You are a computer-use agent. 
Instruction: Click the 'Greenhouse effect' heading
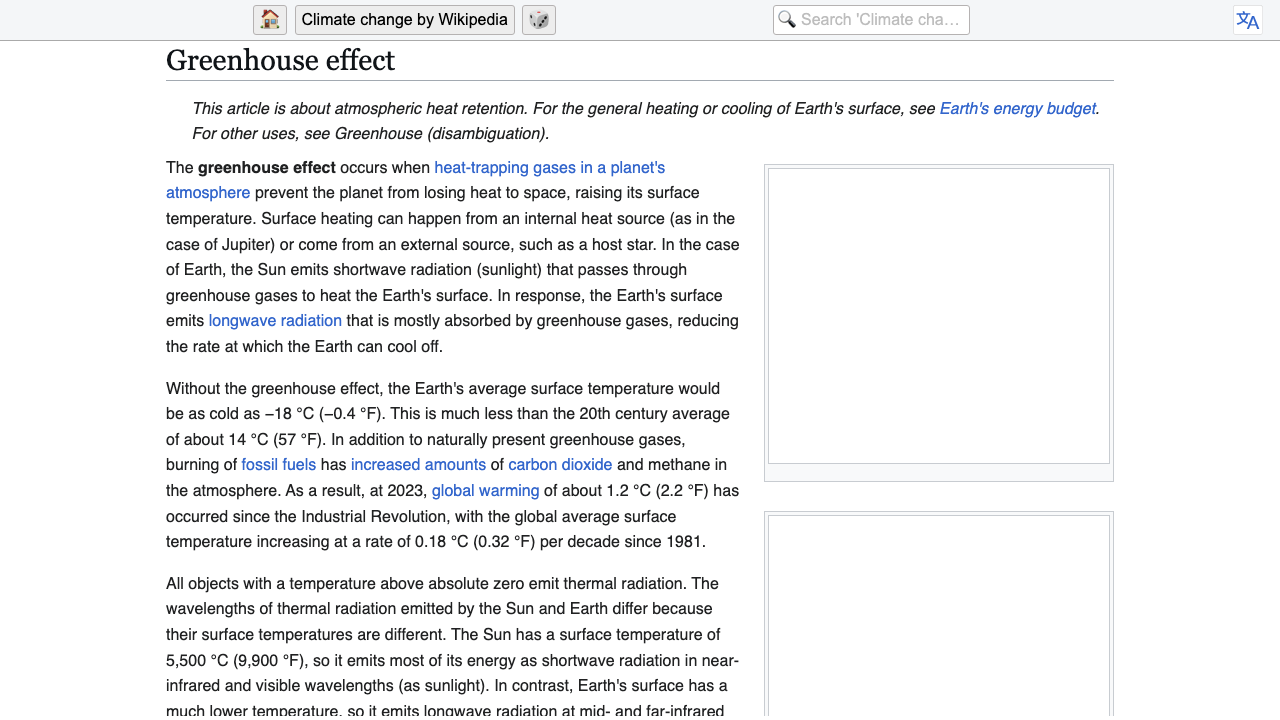pyautogui.click(x=281, y=60)
